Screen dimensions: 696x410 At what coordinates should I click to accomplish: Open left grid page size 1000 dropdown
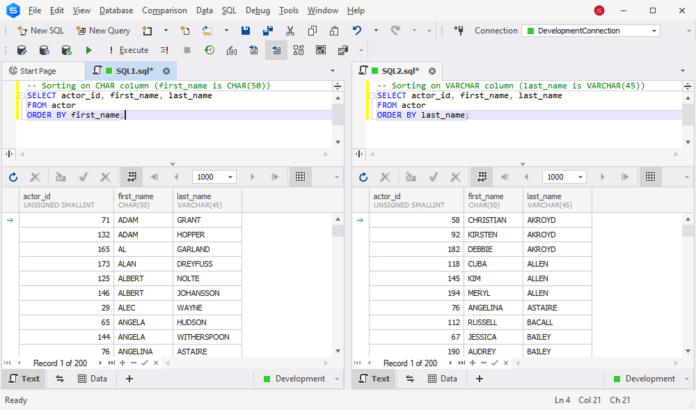point(230,177)
